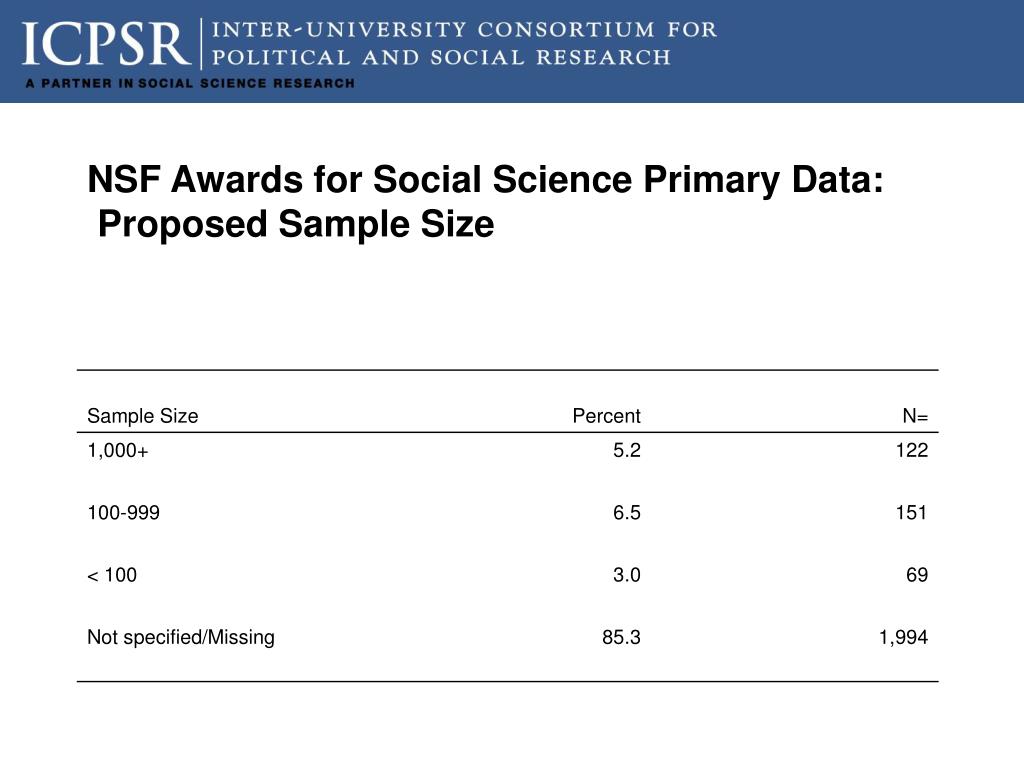Screen dimensions: 1024x768
Task: Select the 'Proposed Sample Size' subtitle line
Action: [x=296, y=224]
